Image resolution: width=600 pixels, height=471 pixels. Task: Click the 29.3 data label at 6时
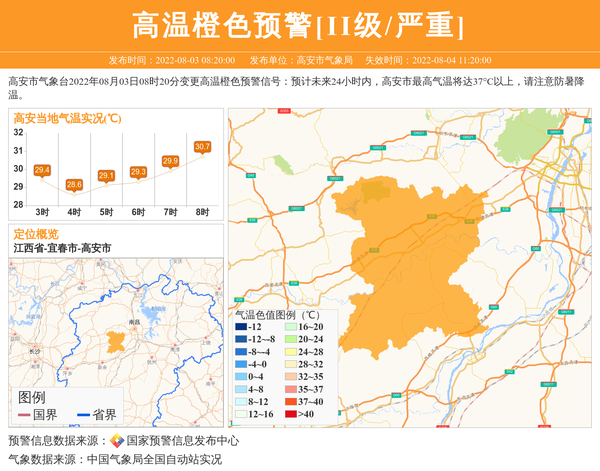pyautogui.click(x=138, y=172)
